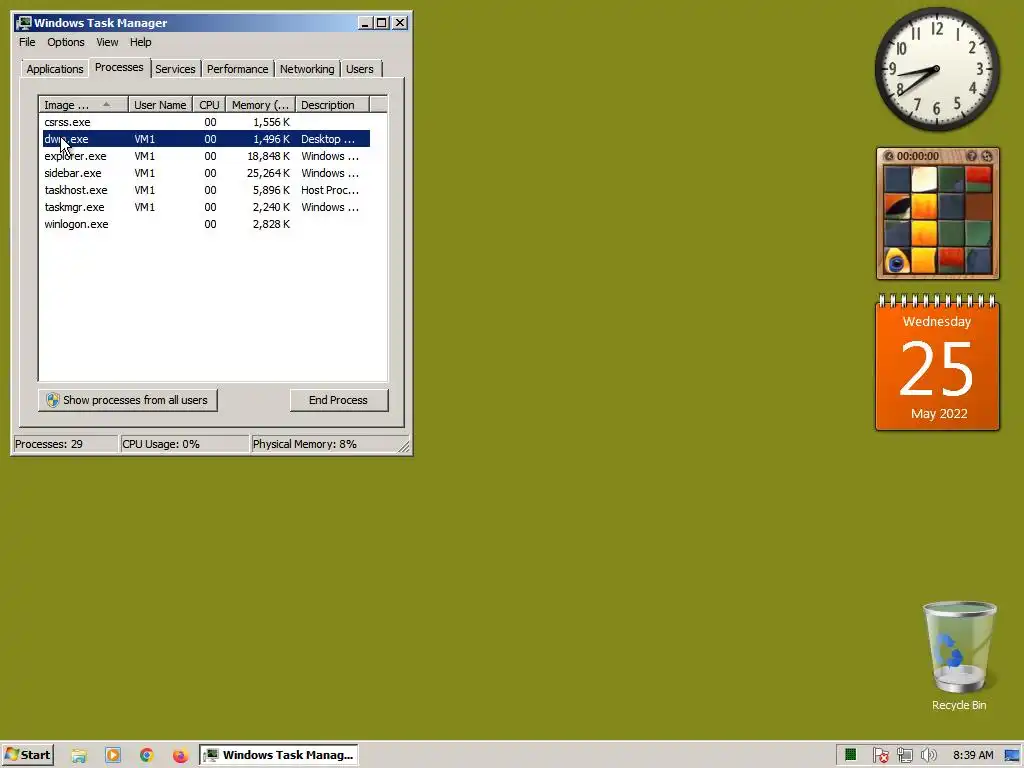This screenshot has width=1024, height=768.
Task: Click Windows Task Manager taskbar button
Action: tap(279, 755)
